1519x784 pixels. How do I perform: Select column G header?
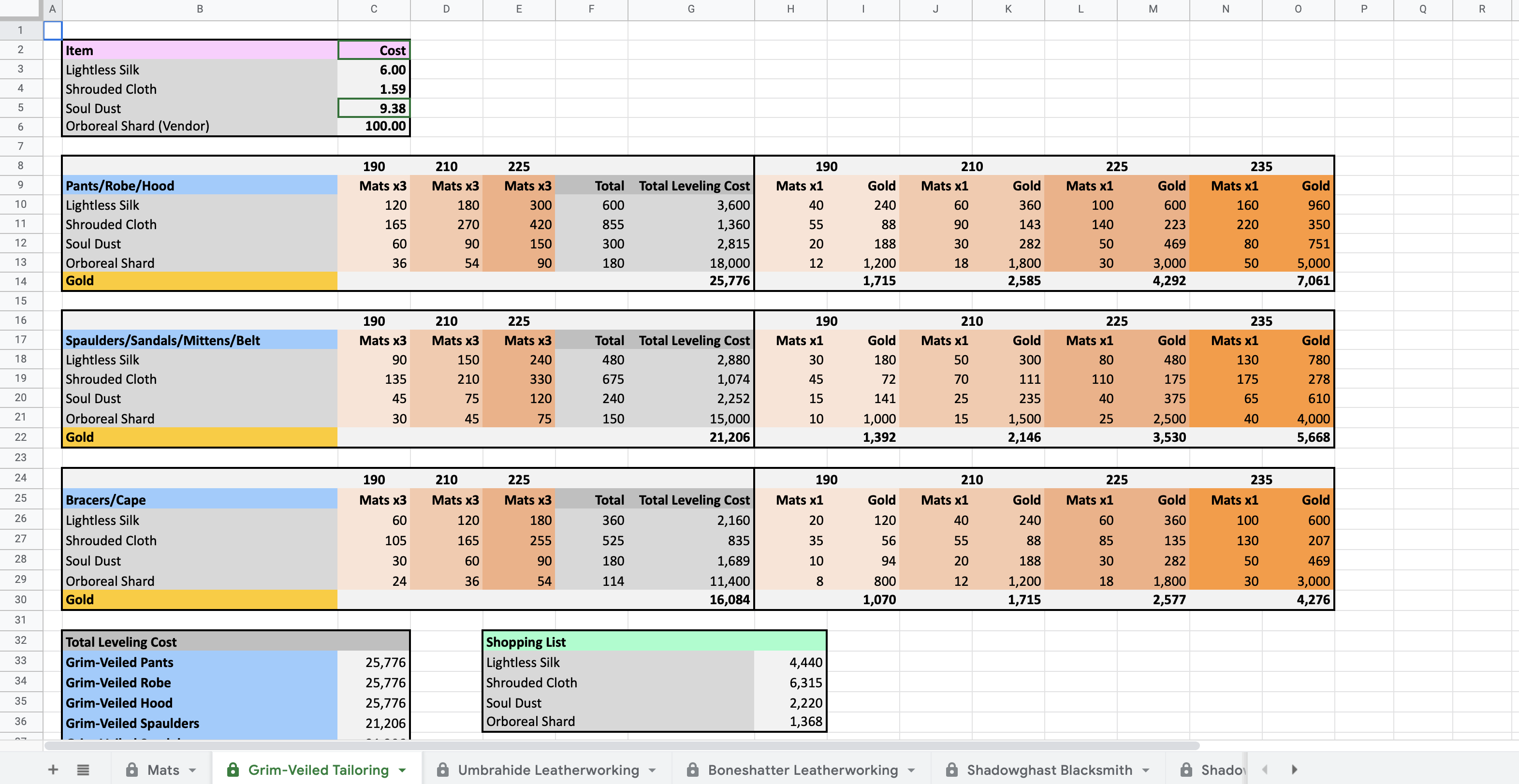[690, 9]
